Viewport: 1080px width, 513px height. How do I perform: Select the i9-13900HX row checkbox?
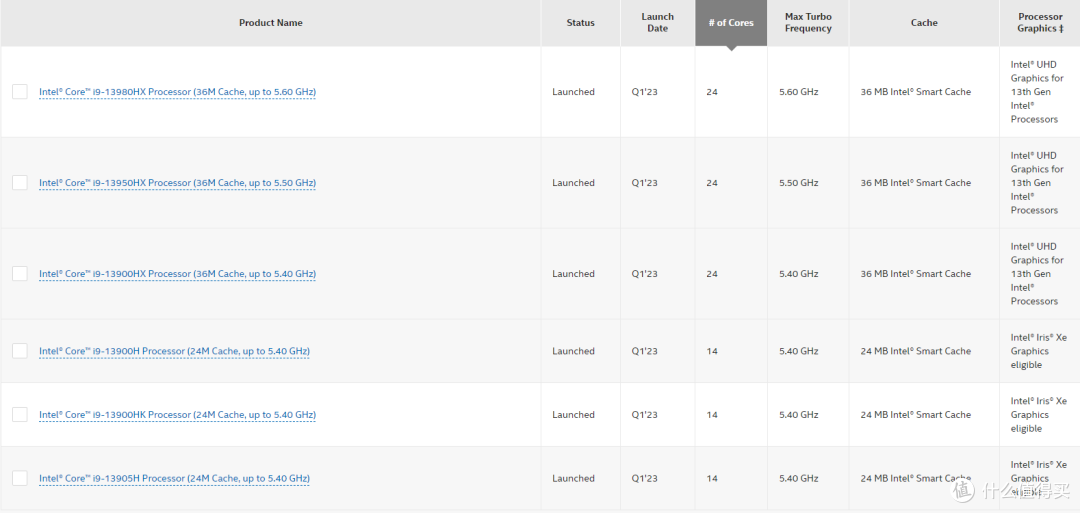pyautogui.click(x=20, y=274)
